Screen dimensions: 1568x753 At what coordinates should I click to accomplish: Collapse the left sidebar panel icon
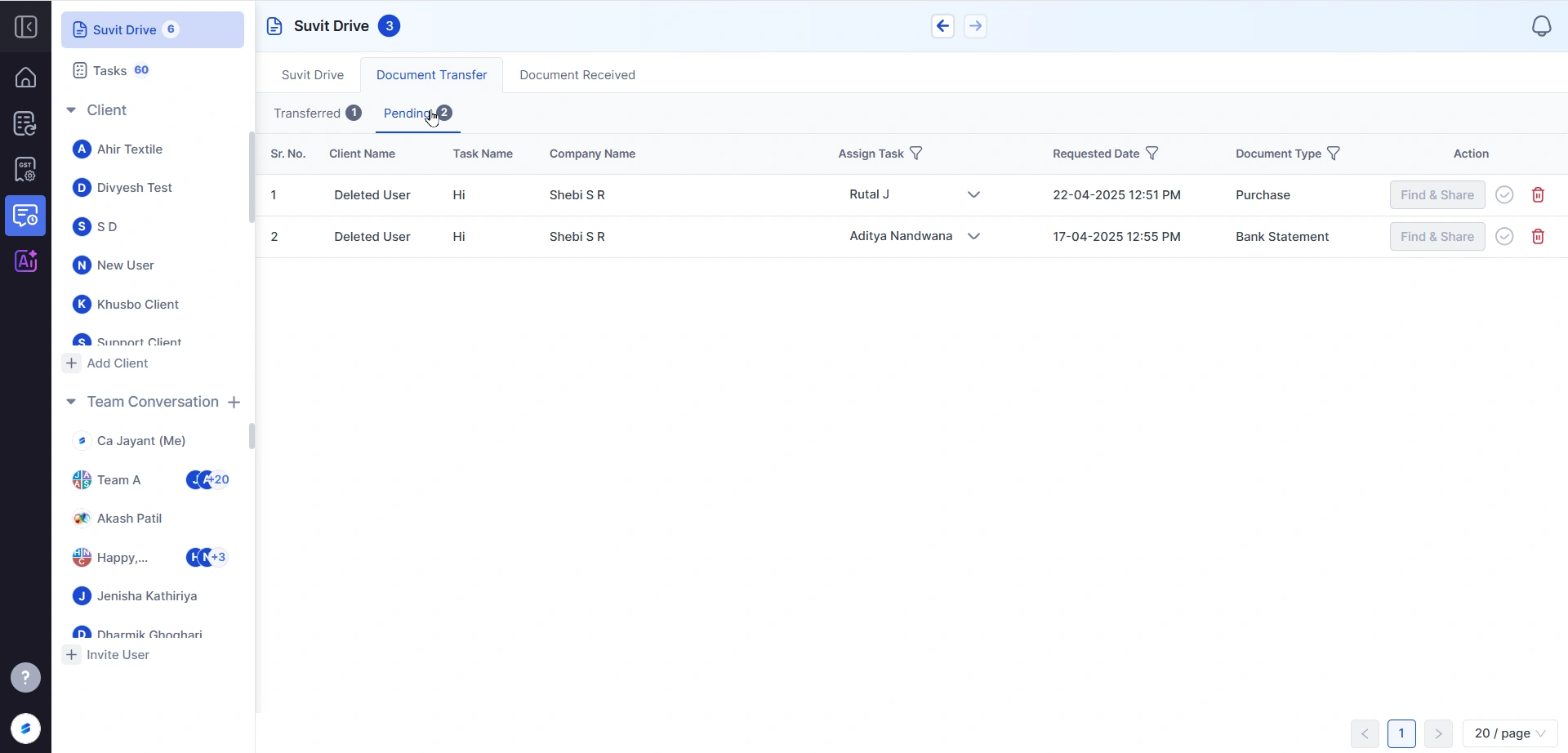click(x=25, y=27)
